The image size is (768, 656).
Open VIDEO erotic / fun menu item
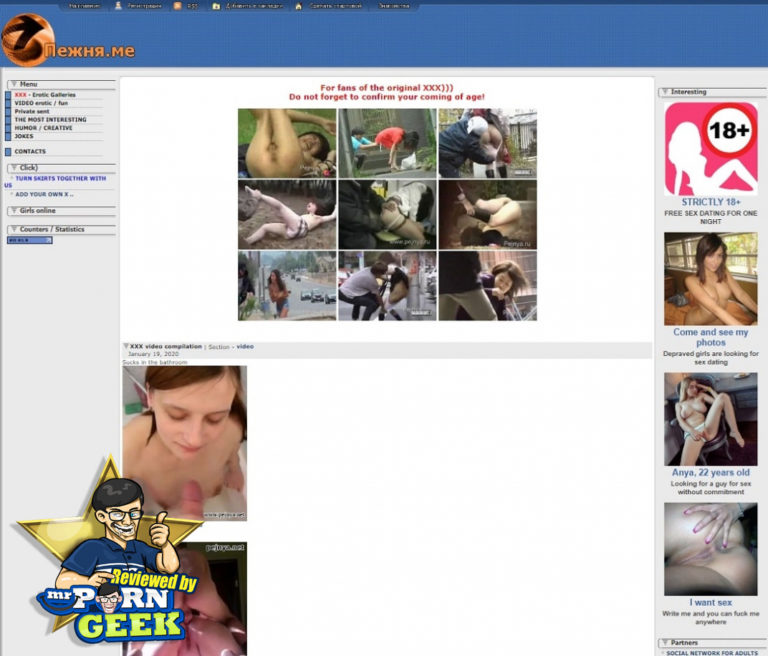[41, 103]
